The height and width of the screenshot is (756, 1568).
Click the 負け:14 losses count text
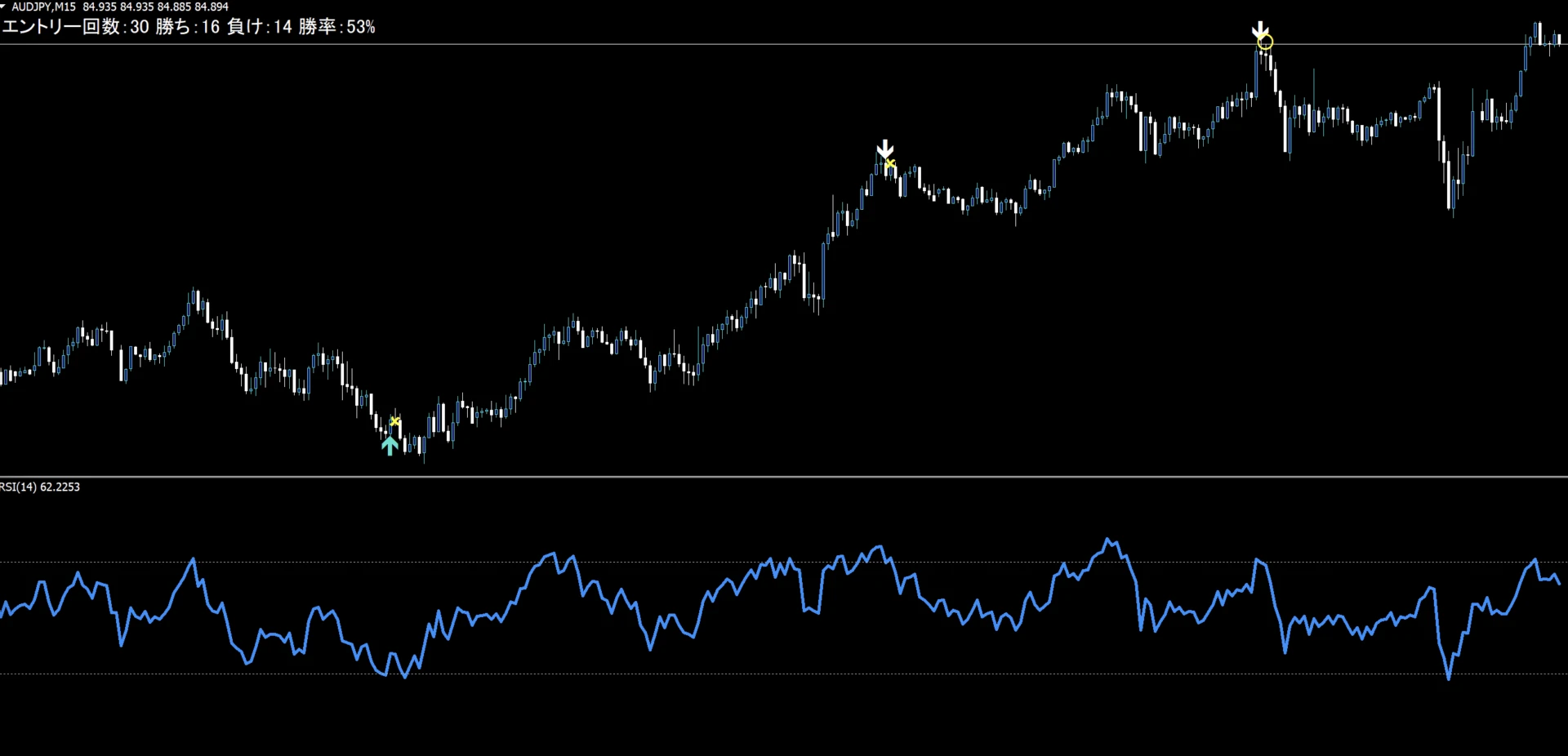tap(259, 27)
